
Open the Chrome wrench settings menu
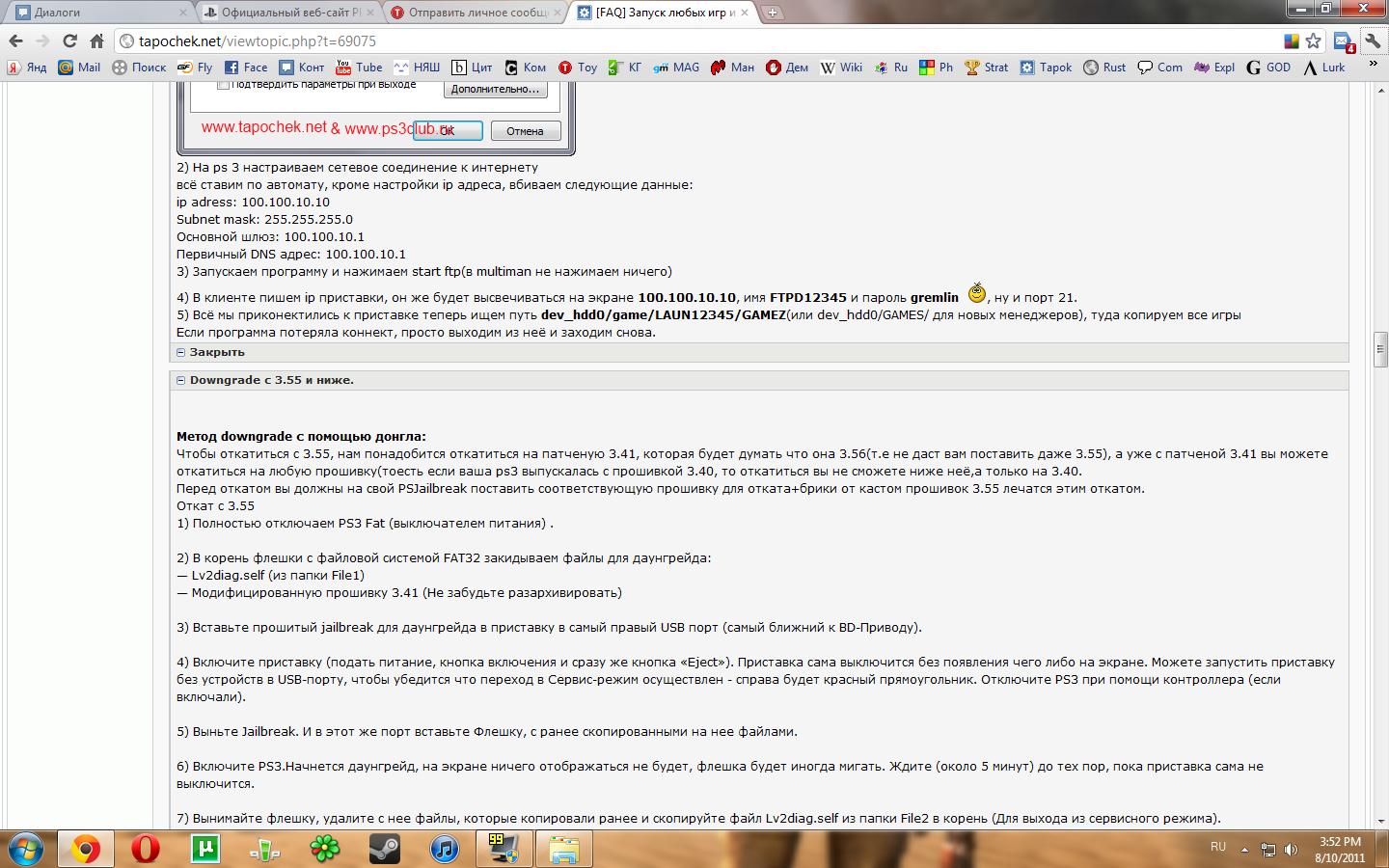click(x=1372, y=41)
